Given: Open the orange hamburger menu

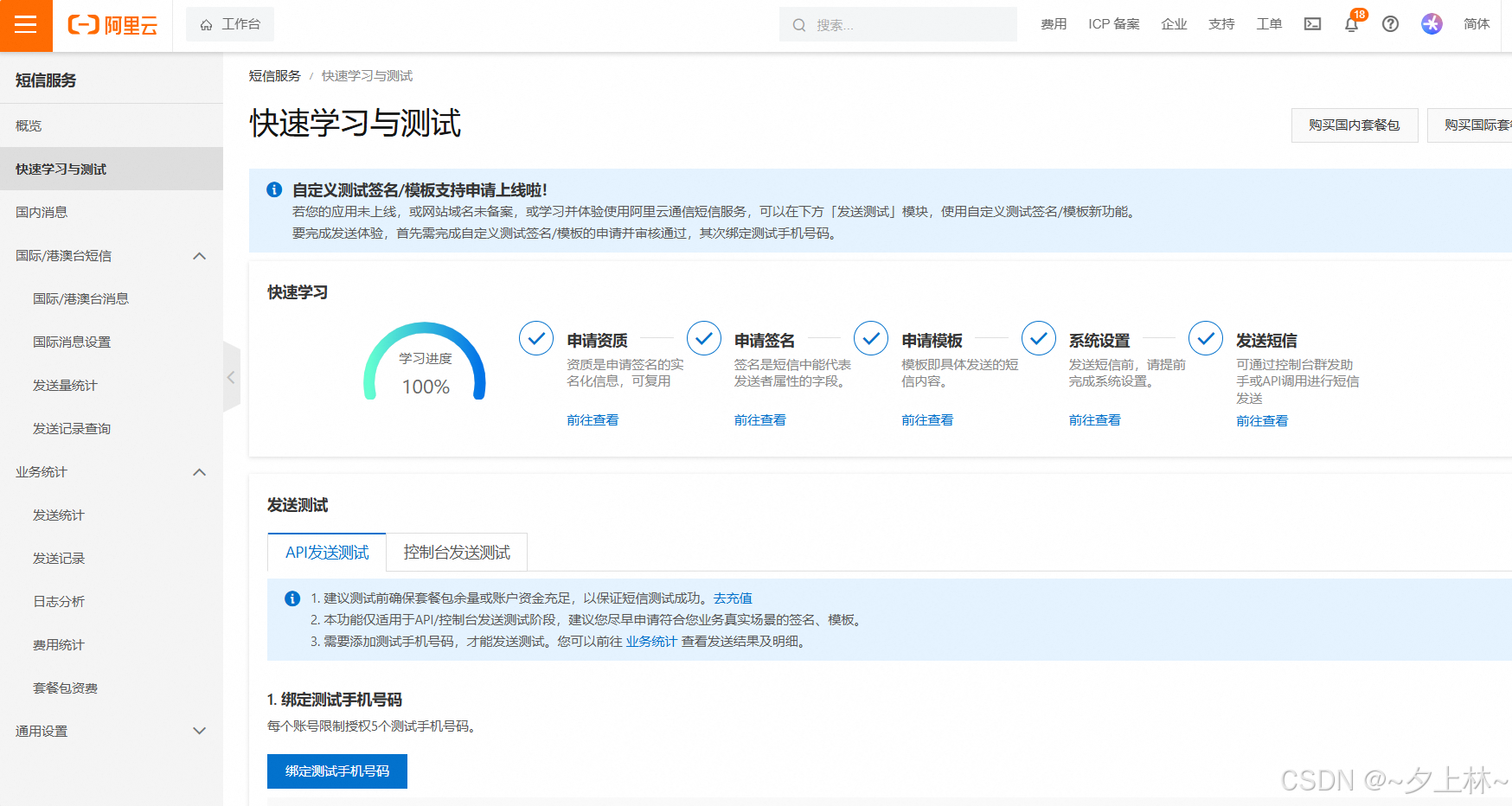Looking at the screenshot, I should pyautogui.click(x=26, y=25).
